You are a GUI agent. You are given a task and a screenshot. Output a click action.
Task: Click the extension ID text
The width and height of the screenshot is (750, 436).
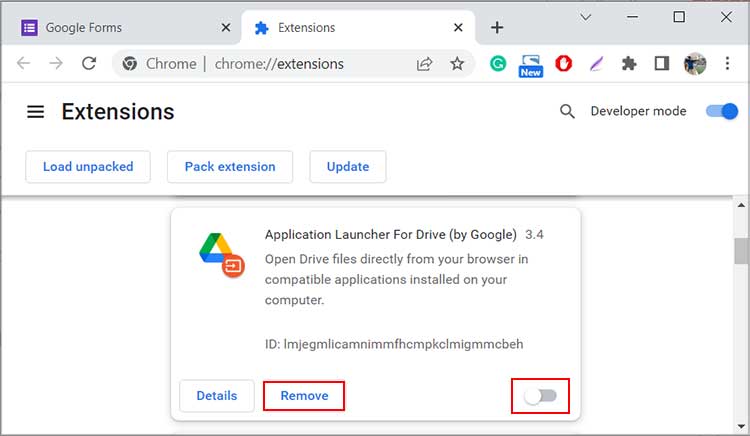[394, 344]
